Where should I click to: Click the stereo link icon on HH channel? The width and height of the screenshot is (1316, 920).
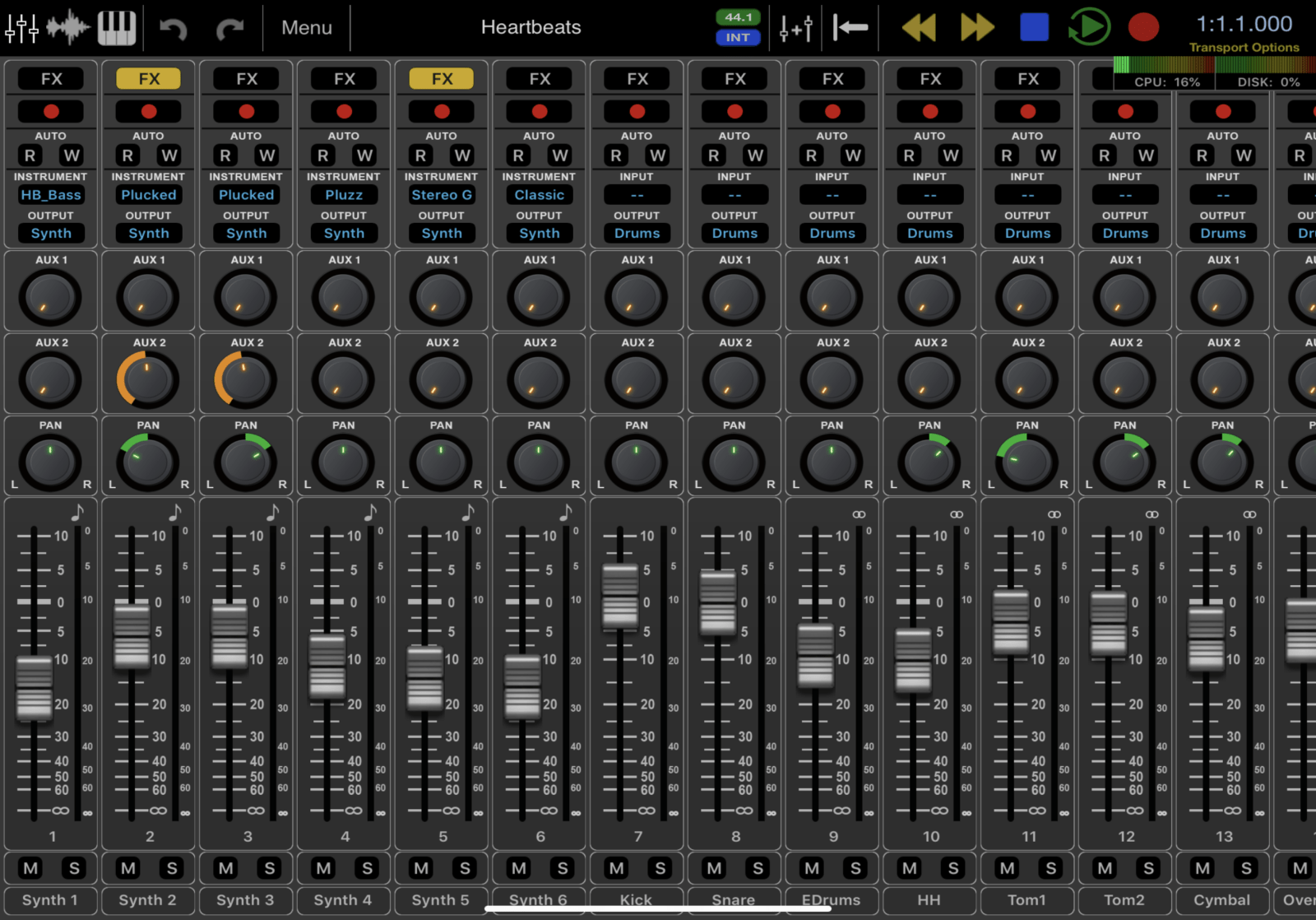point(957,514)
